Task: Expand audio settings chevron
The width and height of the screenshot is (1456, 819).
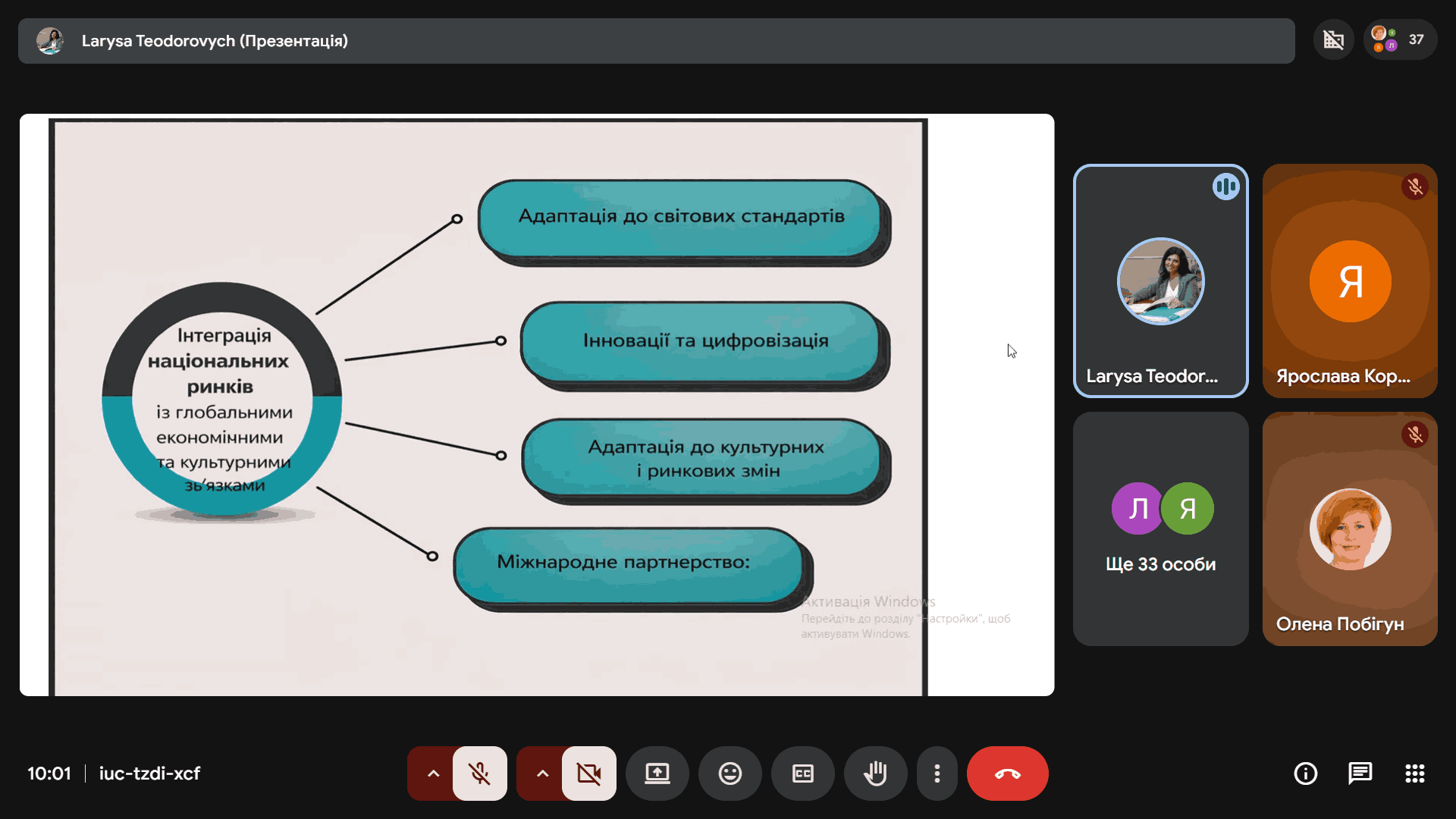Action: click(433, 773)
